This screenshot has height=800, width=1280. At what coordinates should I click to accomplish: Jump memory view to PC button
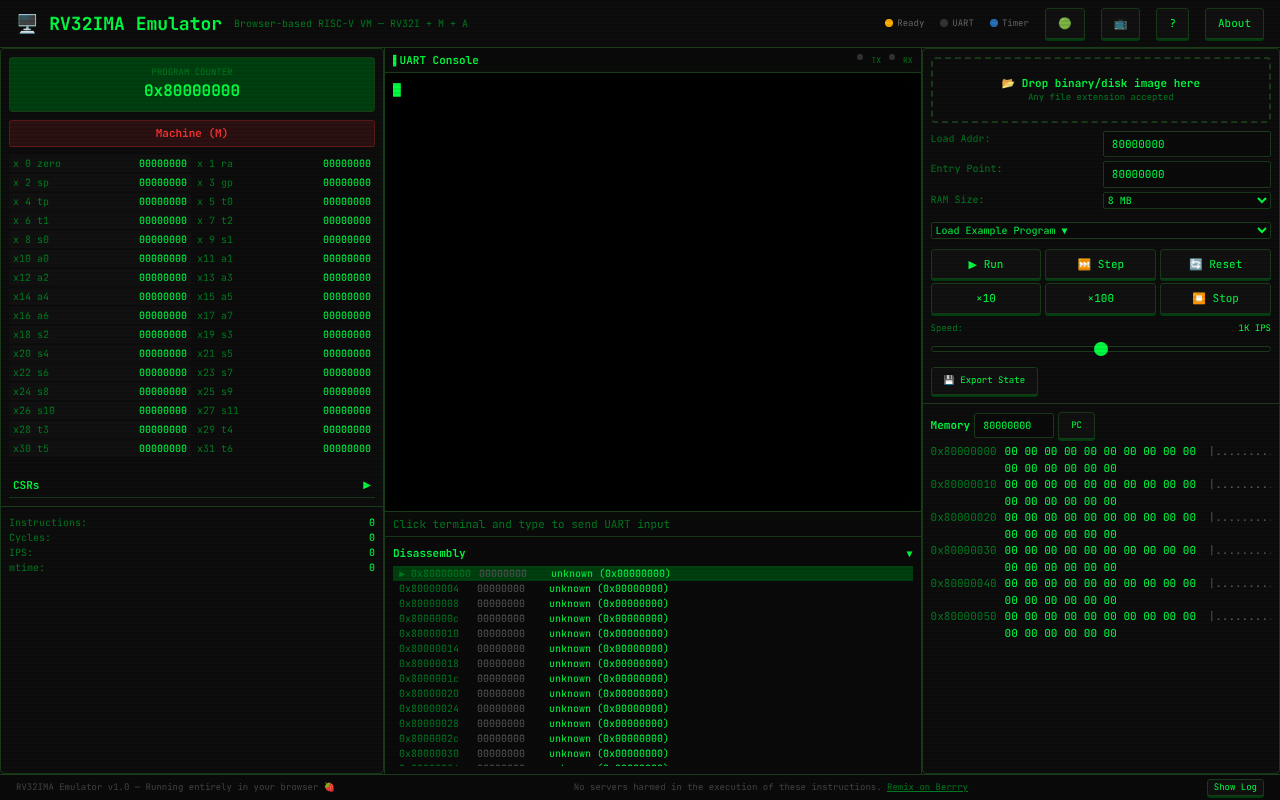pos(1076,425)
